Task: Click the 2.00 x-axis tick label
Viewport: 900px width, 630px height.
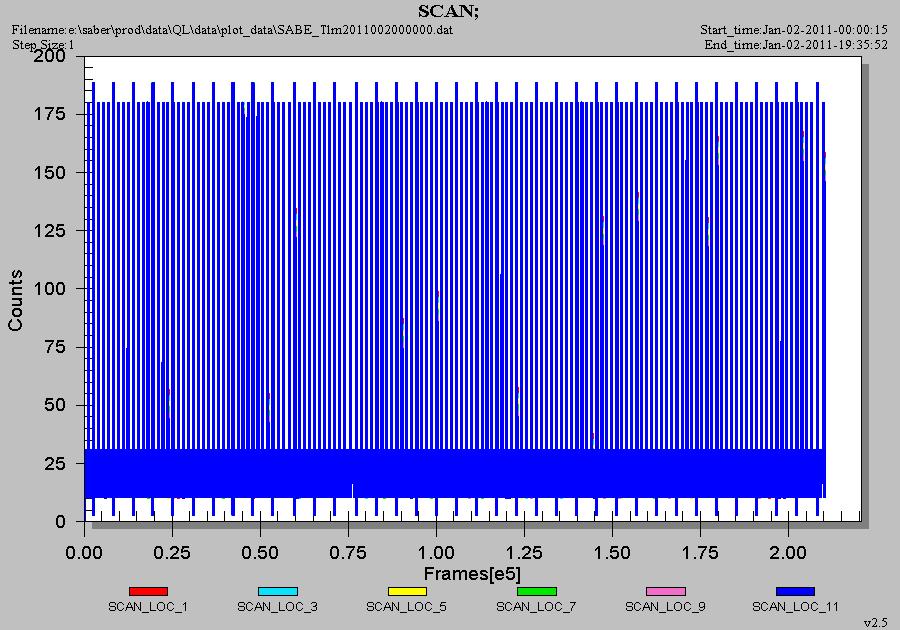Action: point(788,553)
